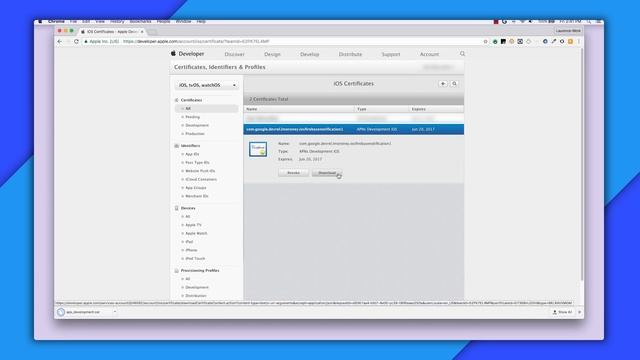
Task: Select the iOS Certificates browser tab
Action: (x=112, y=31)
